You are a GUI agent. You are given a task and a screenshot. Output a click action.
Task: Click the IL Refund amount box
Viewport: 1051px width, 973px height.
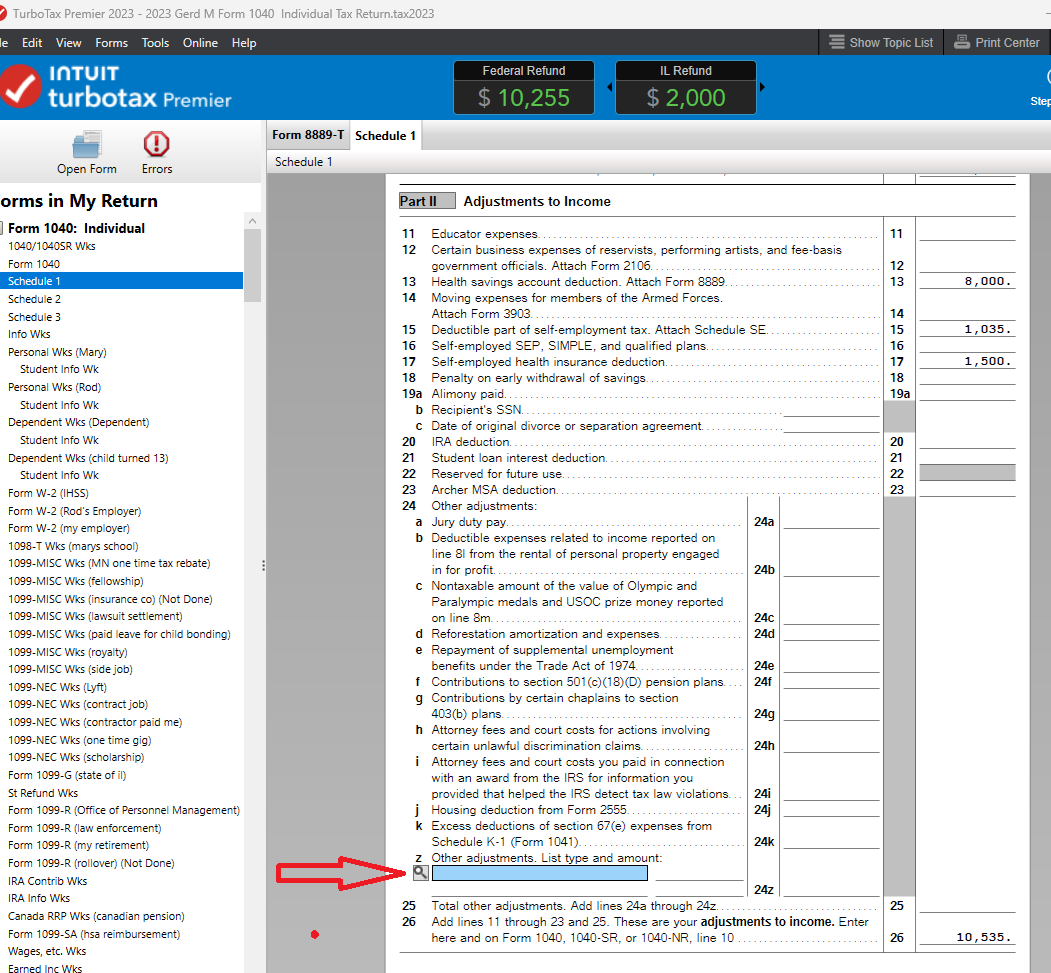(686, 87)
